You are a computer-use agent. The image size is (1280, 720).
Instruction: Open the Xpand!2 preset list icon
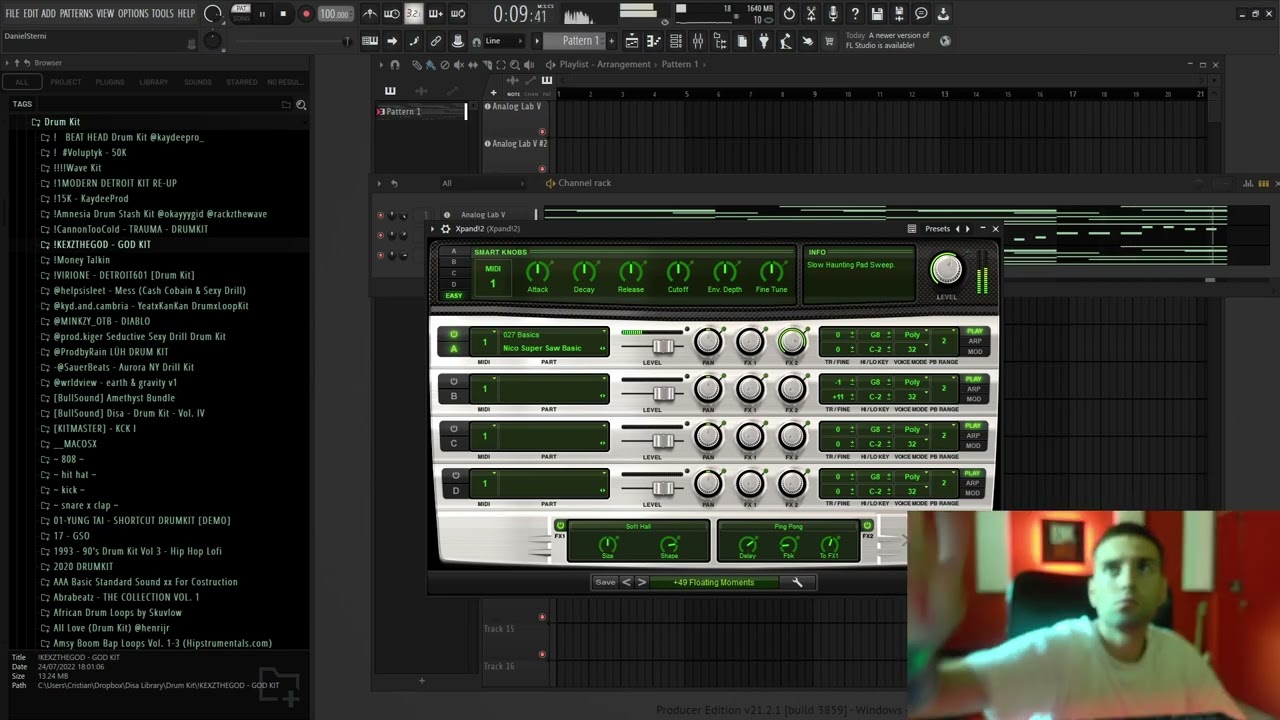[912, 229]
